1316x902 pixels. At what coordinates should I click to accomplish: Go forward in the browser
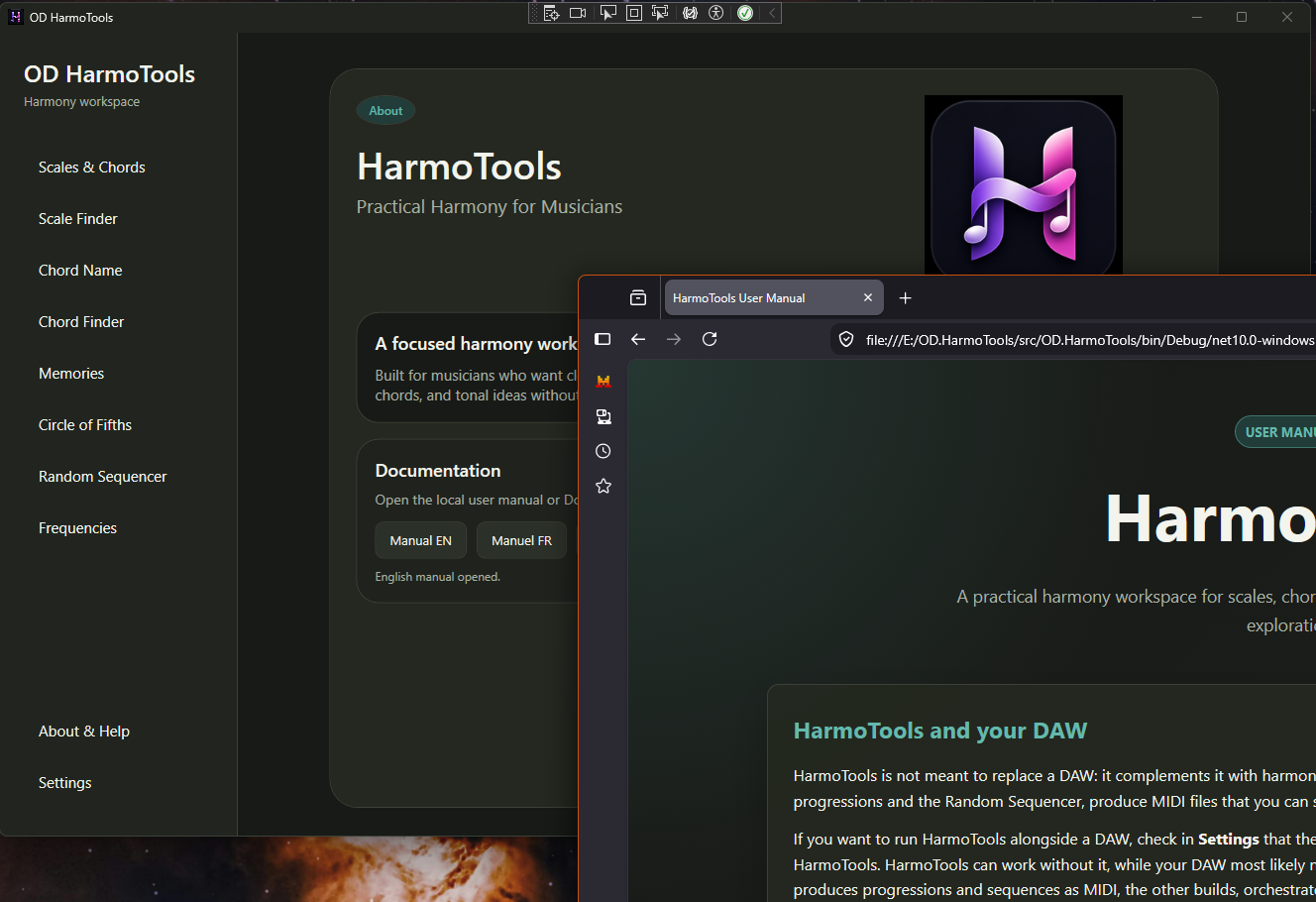pos(674,339)
